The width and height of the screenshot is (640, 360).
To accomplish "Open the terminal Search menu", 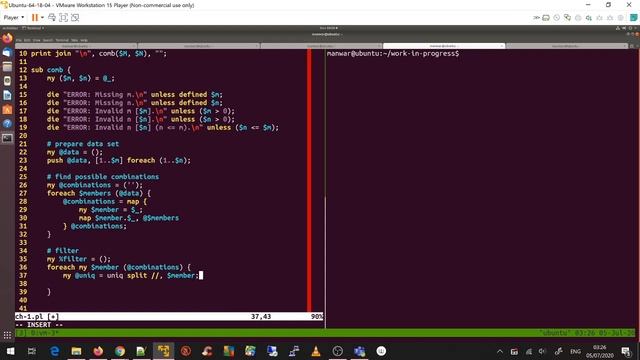I will (x=48, y=40).
